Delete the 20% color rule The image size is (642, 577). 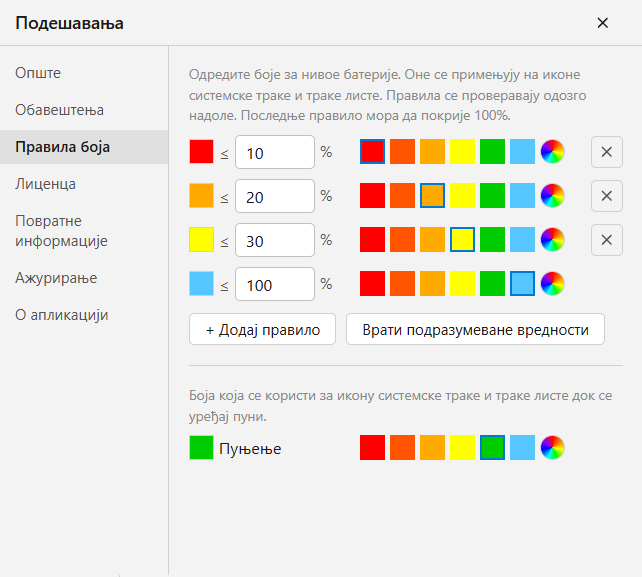click(x=606, y=196)
